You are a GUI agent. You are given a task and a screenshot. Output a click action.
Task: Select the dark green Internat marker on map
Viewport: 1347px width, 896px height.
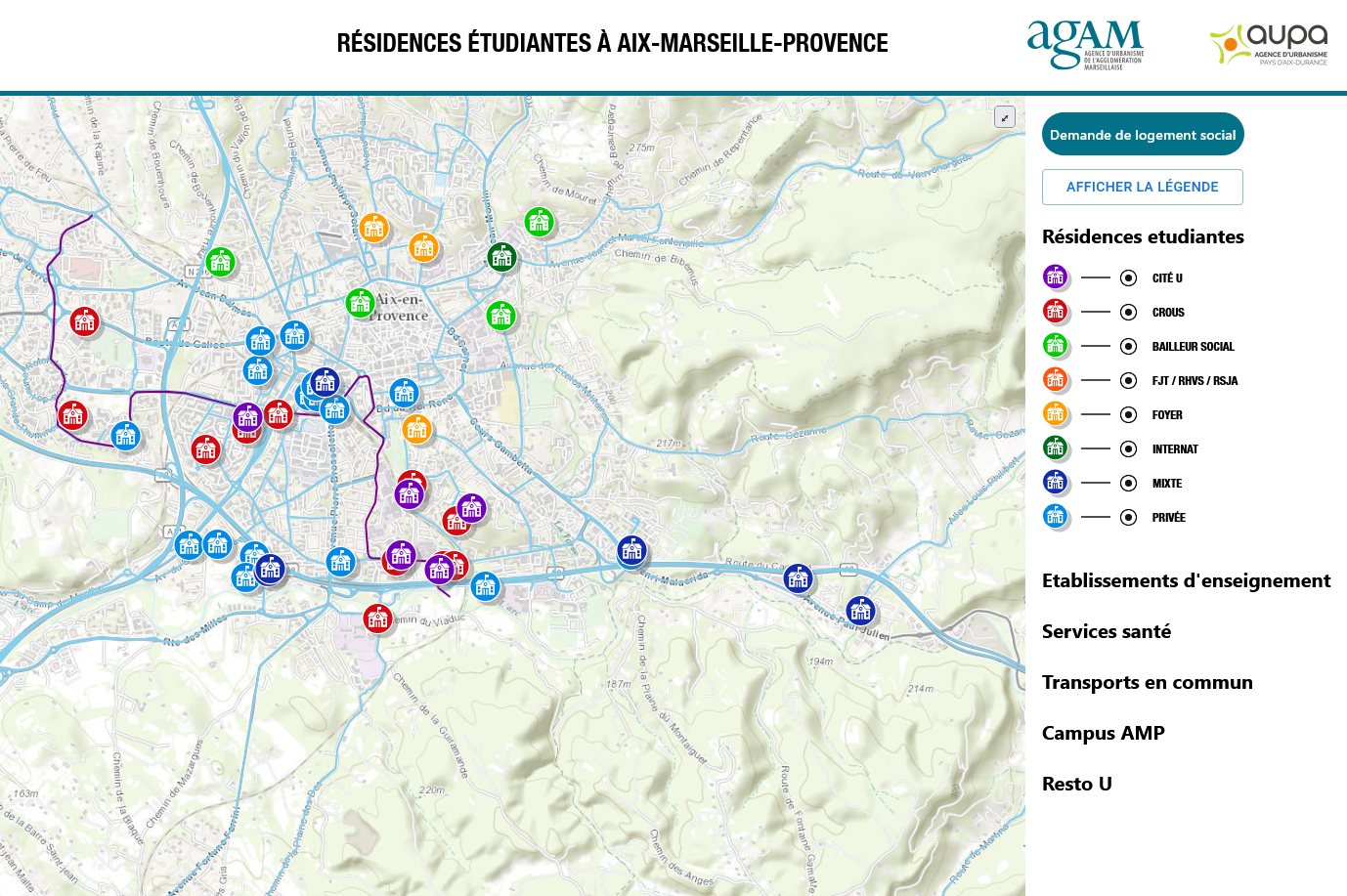point(501,257)
